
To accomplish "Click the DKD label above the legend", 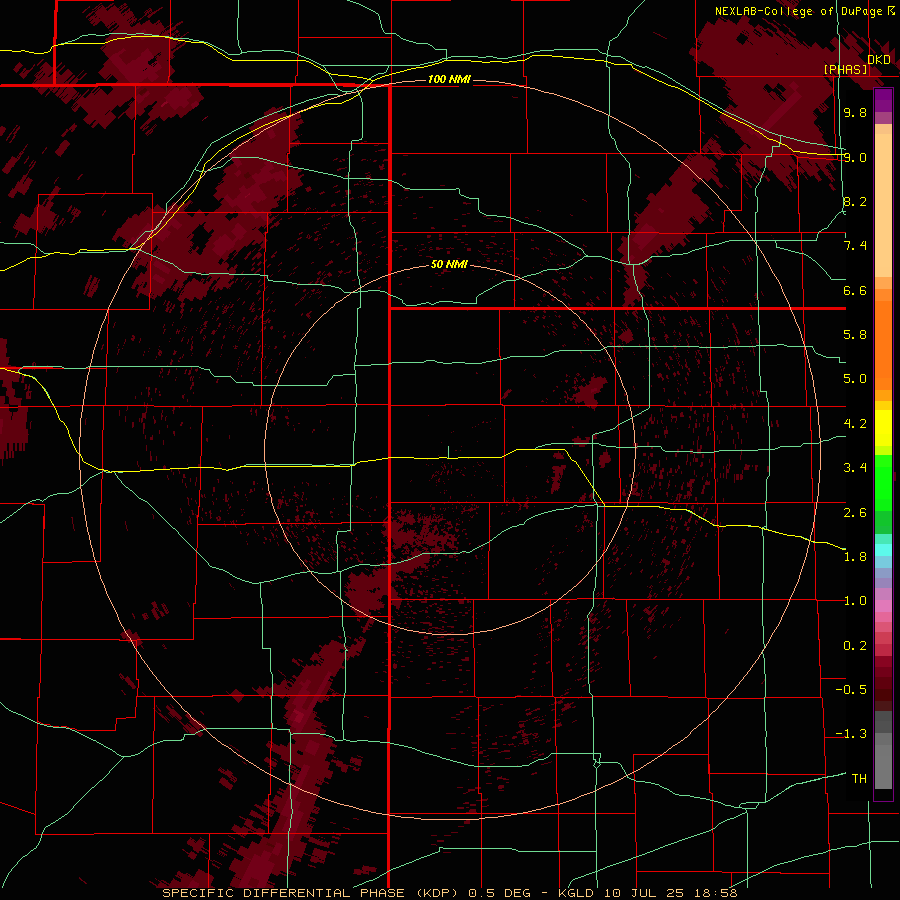I will [x=879, y=59].
